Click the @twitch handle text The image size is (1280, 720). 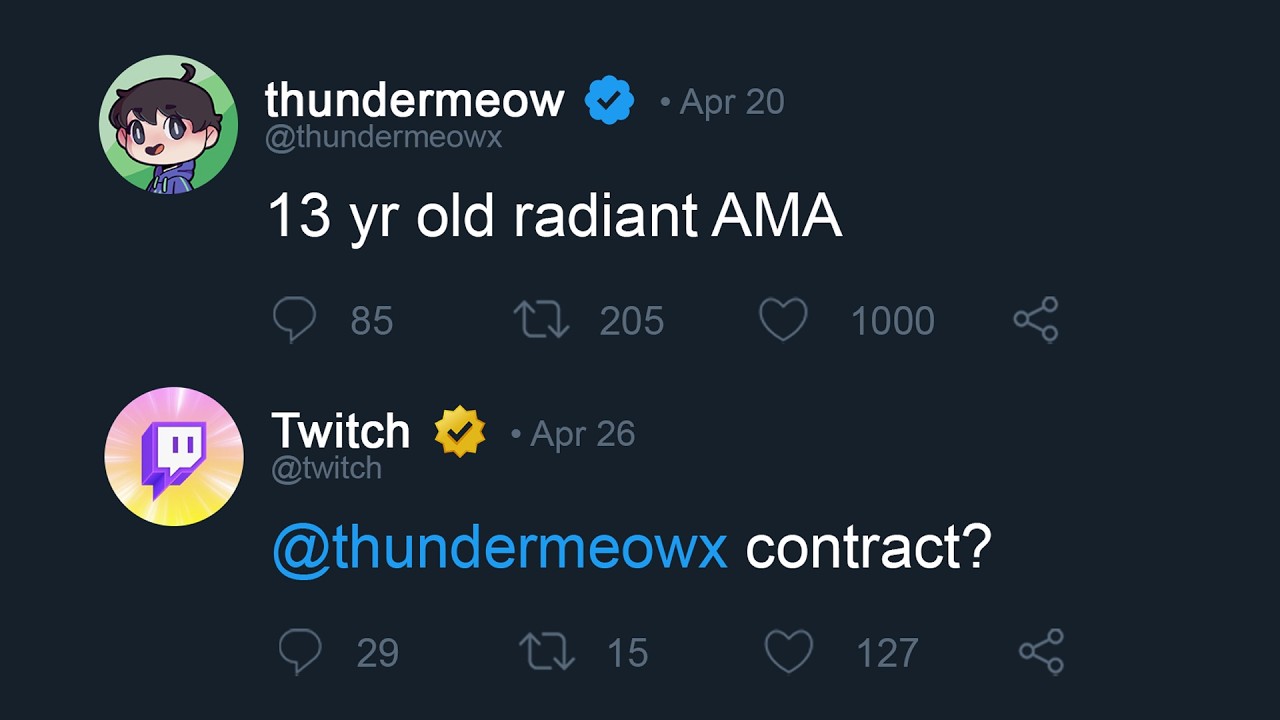click(x=327, y=468)
